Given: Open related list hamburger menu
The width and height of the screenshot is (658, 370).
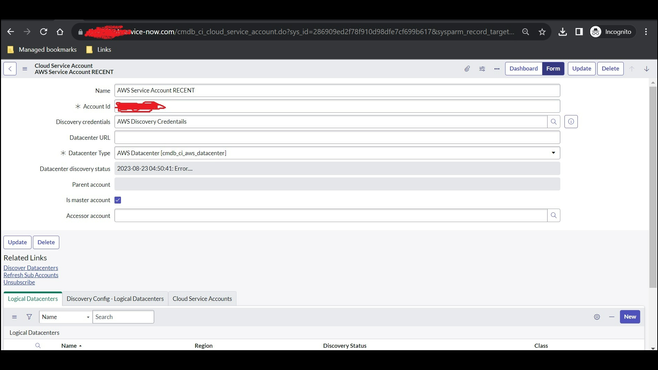Looking at the screenshot, I should point(14,317).
